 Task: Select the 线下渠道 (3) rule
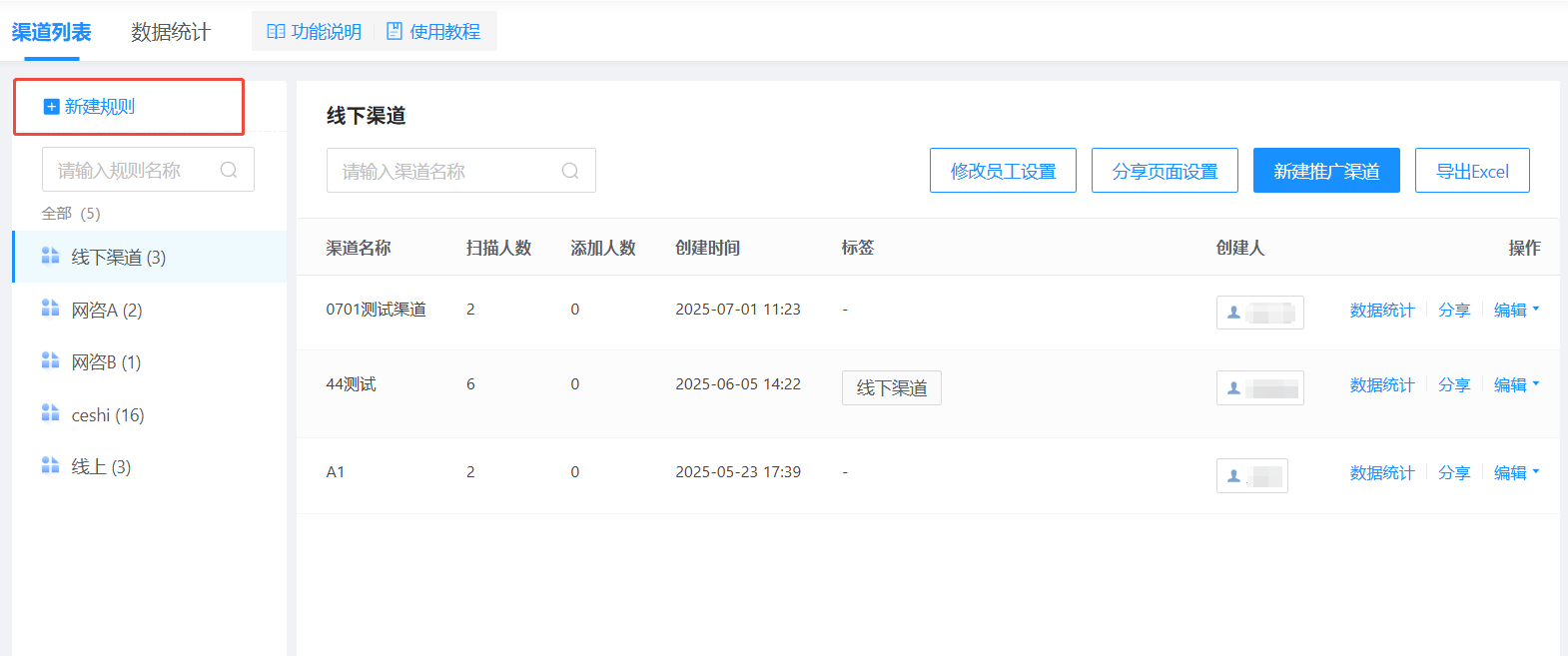(x=150, y=257)
